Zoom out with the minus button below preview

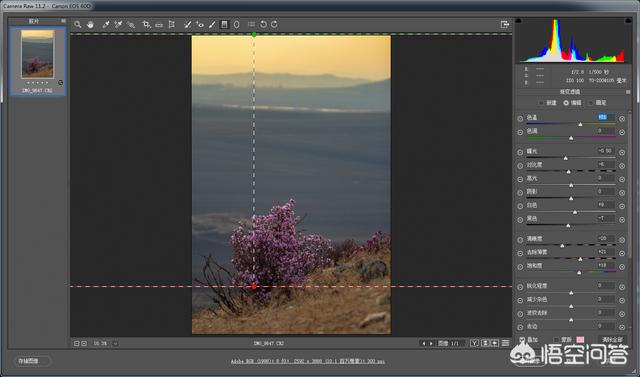click(76, 344)
